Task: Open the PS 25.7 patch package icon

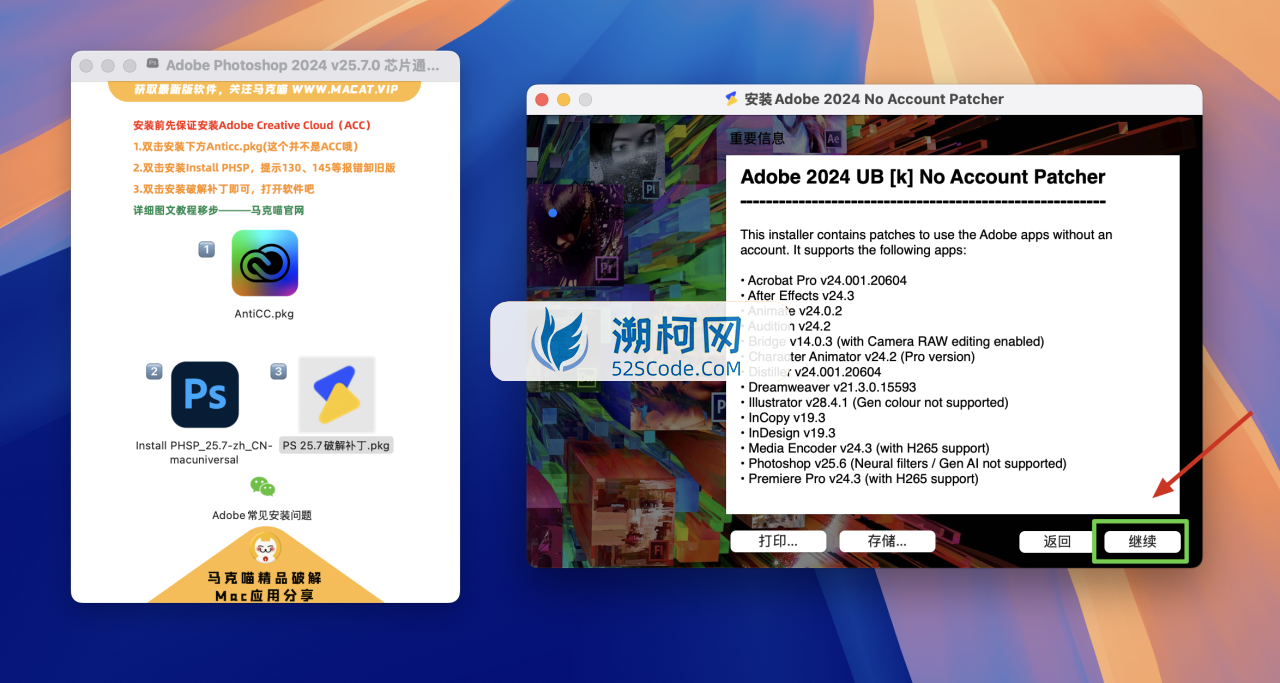Action: click(336, 394)
